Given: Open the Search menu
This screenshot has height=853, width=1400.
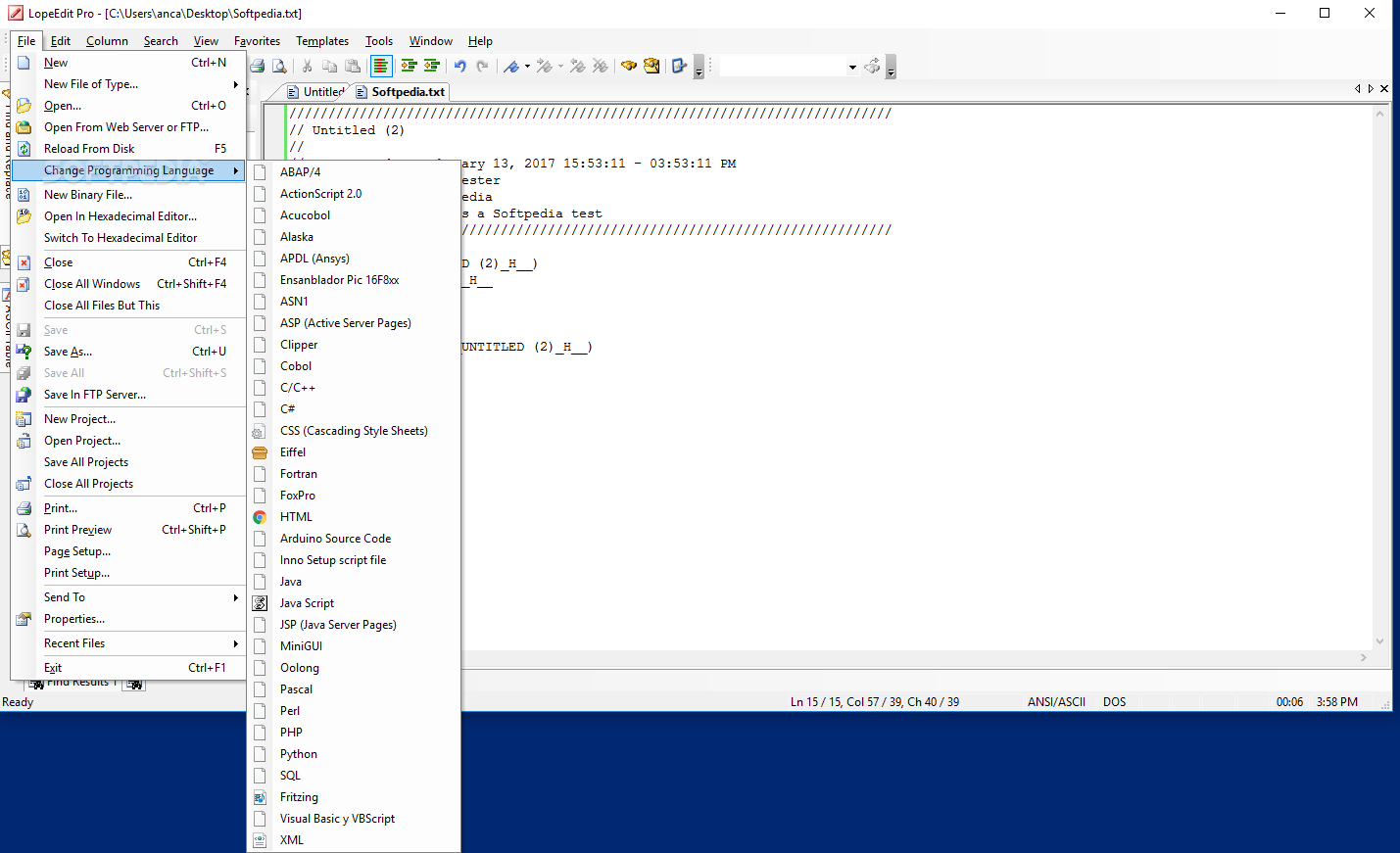Looking at the screenshot, I should [x=161, y=41].
